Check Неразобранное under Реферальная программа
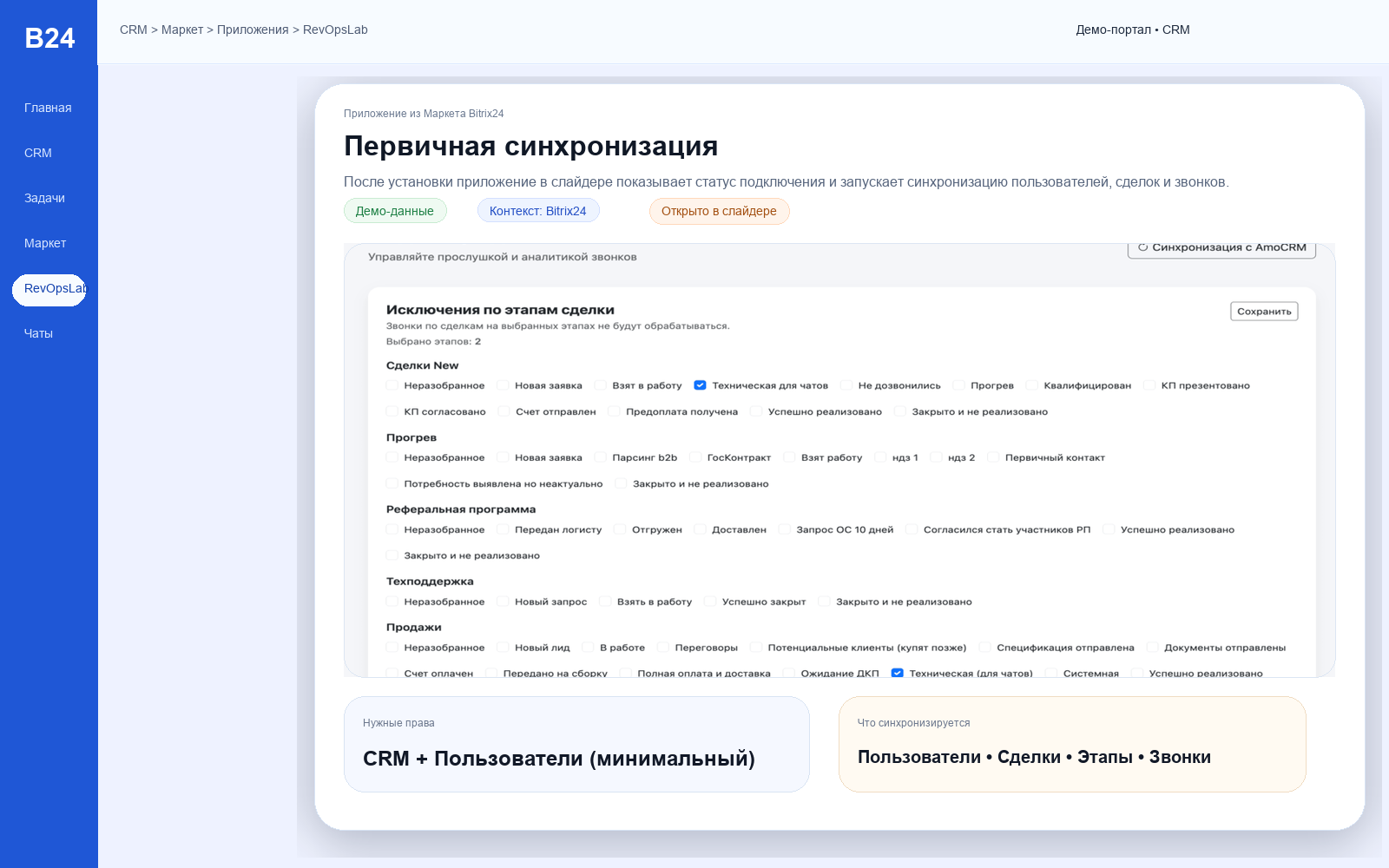This screenshot has height=868, width=1389. pyautogui.click(x=392, y=529)
